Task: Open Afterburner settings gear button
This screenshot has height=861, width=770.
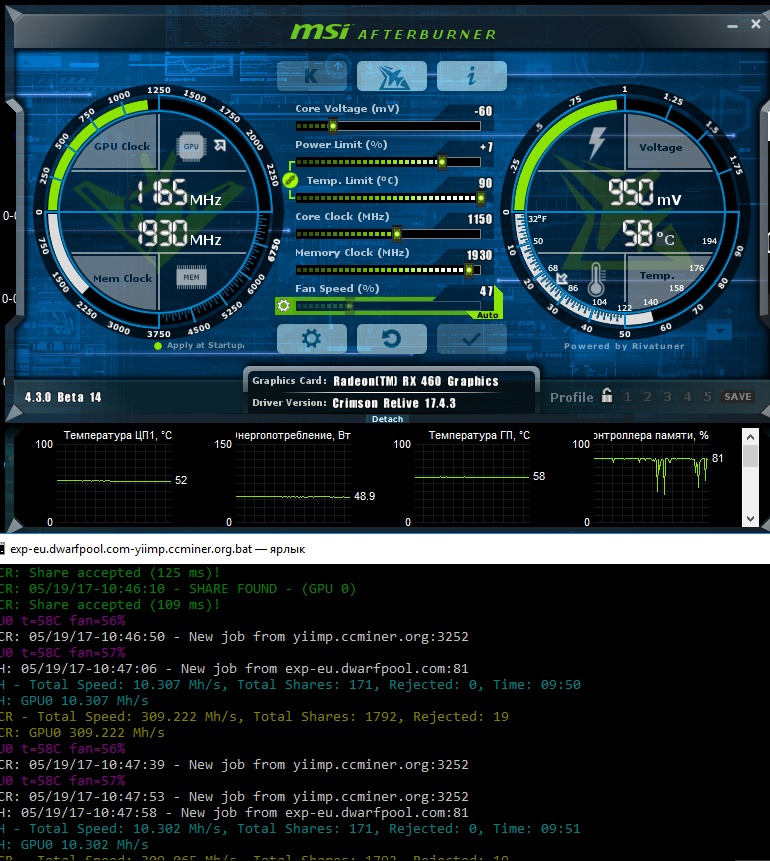Action: coord(311,339)
